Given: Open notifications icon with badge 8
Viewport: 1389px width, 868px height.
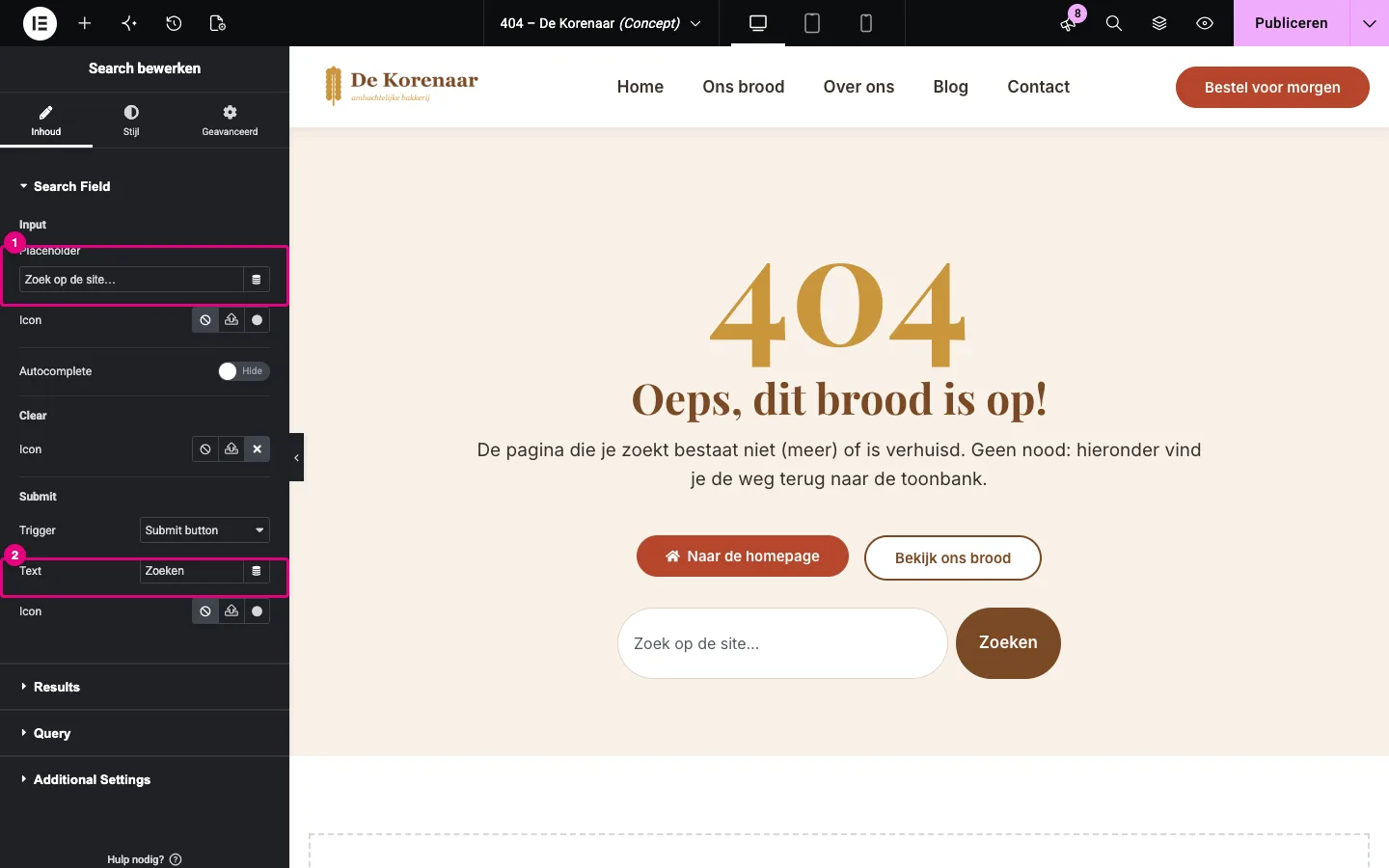Looking at the screenshot, I should tap(1069, 23).
